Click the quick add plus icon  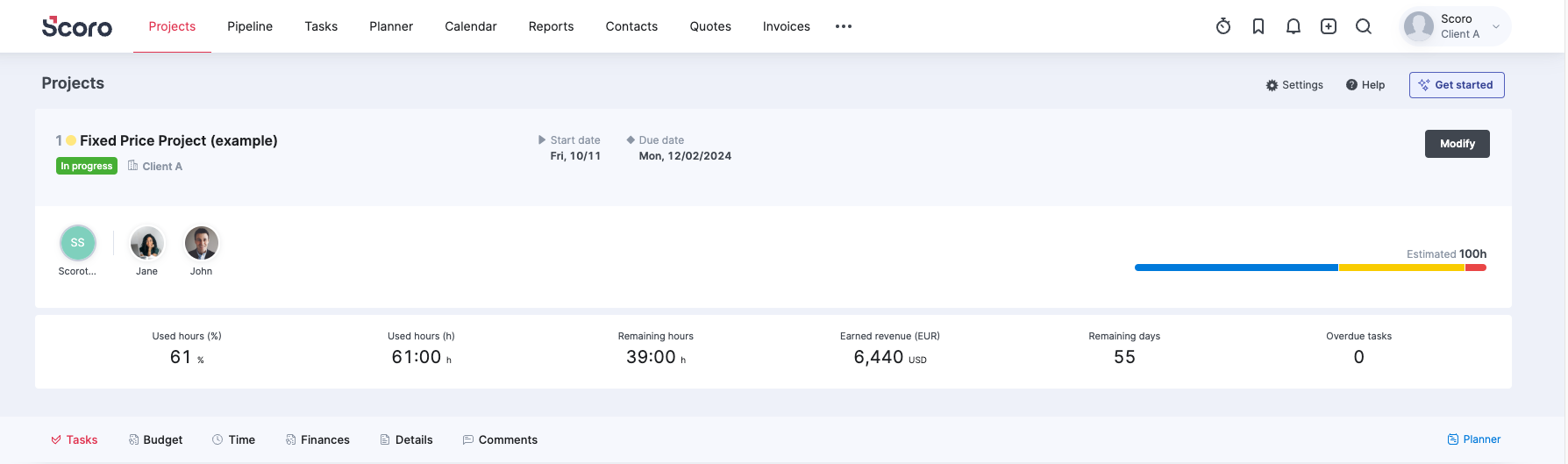[1329, 26]
